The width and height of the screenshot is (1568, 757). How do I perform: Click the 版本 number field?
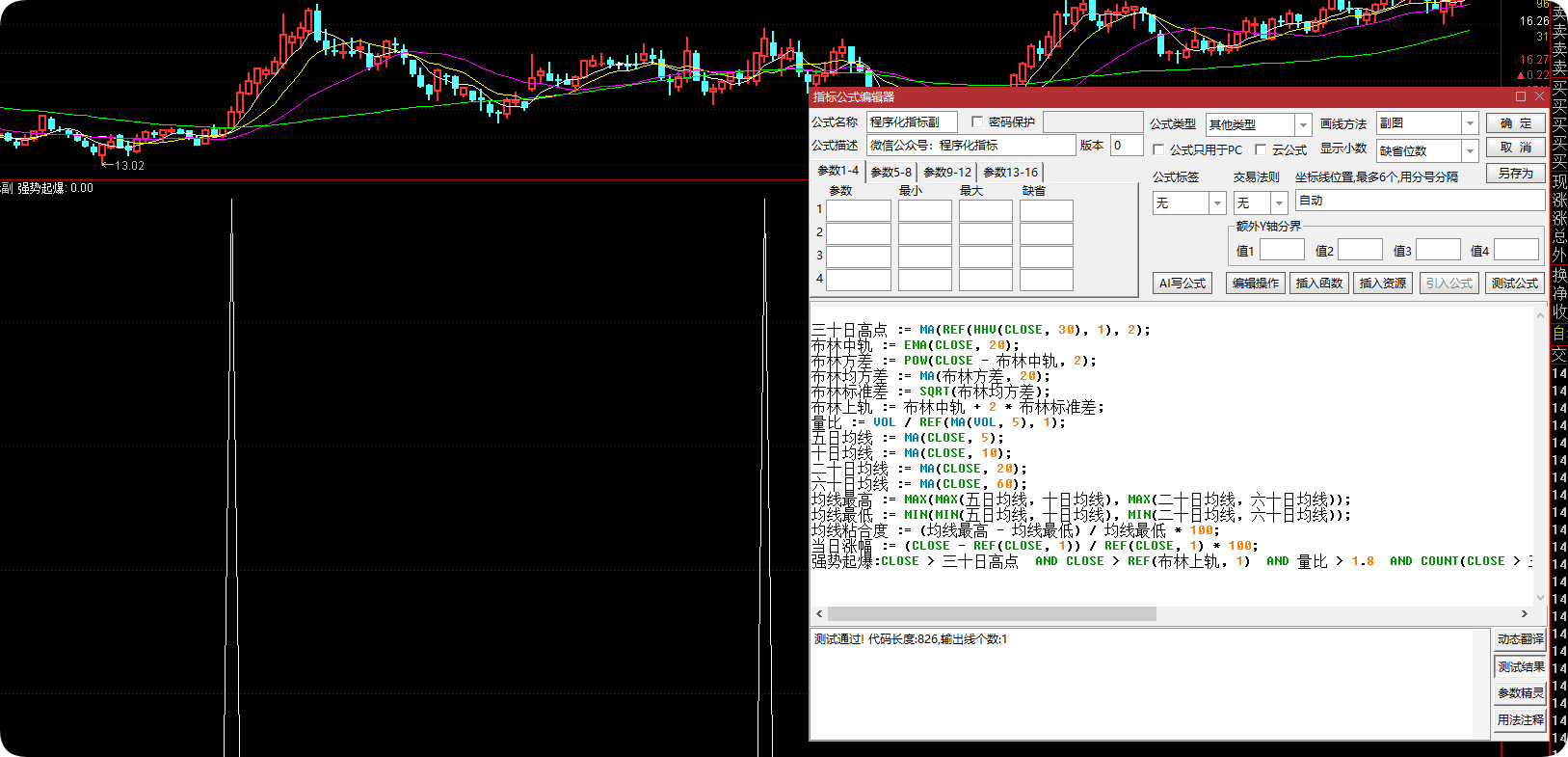(1127, 145)
